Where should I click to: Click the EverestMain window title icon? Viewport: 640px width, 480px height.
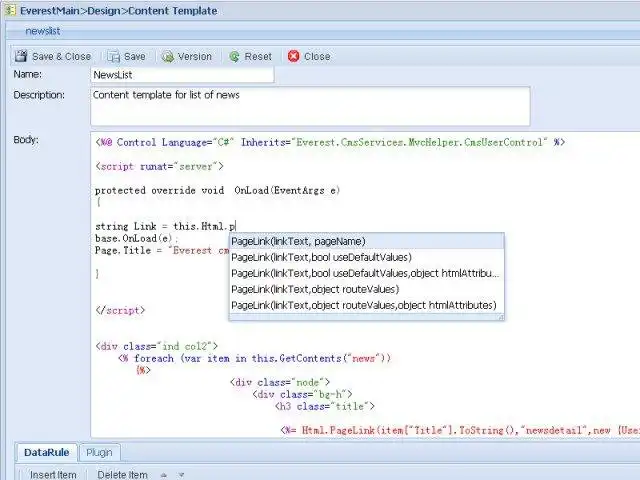click(x=10, y=10)
